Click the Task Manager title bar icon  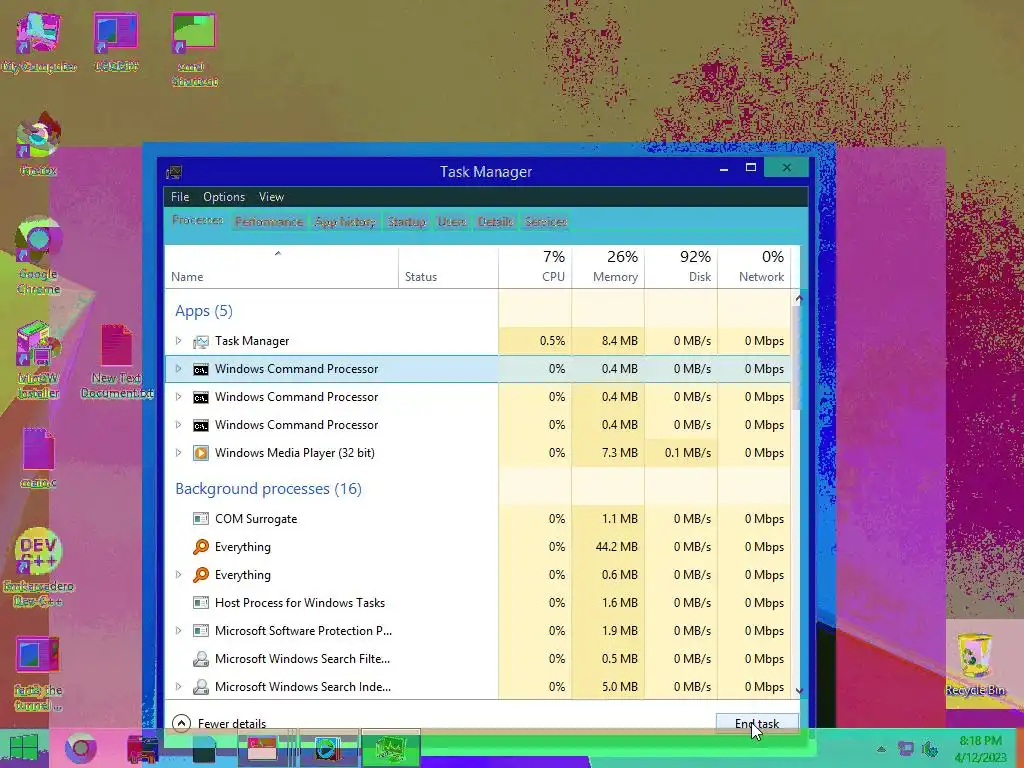pyautogui.click(x=174, y=172)
